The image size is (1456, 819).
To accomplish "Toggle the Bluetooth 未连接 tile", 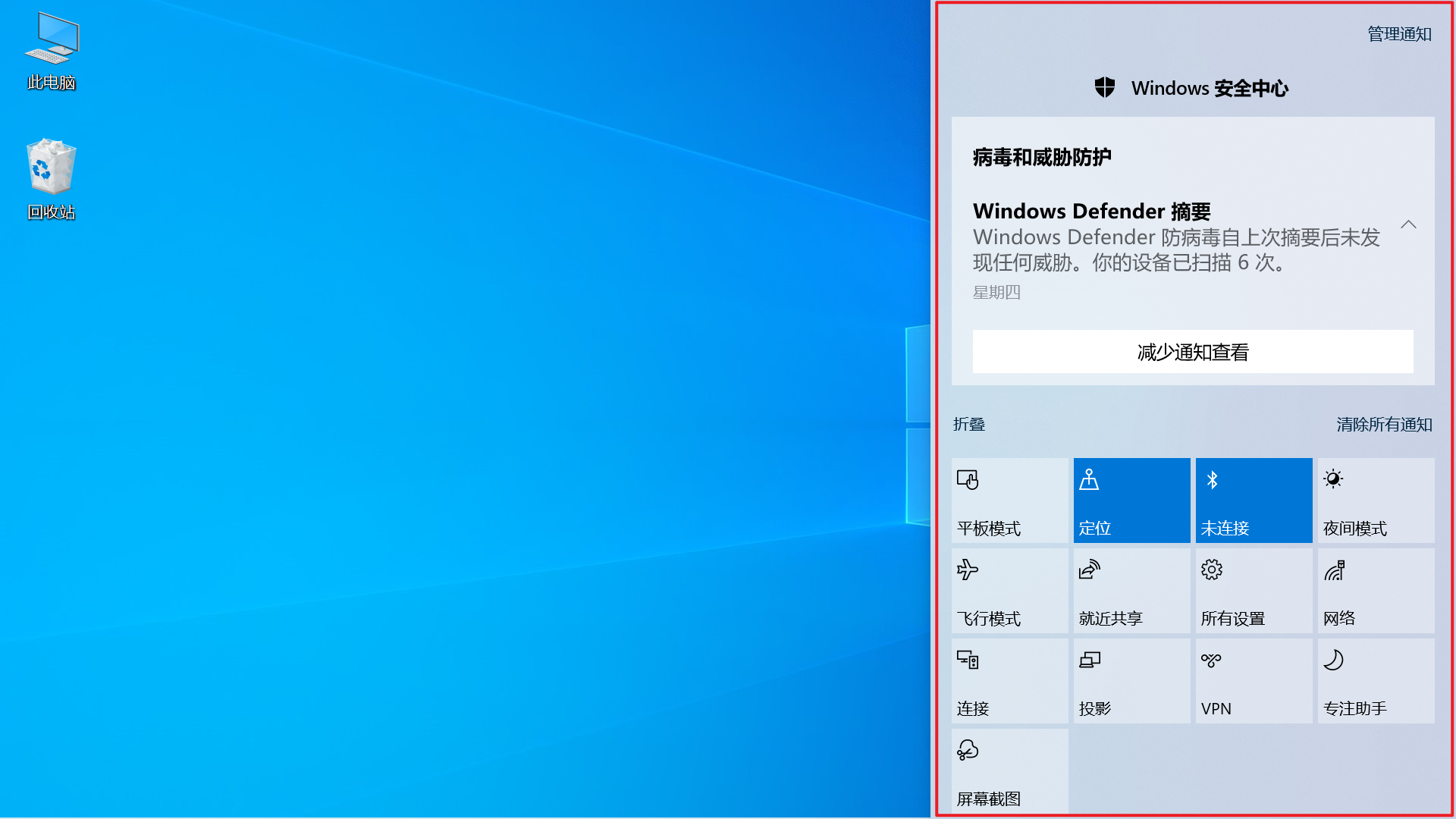I will tap(1254, 500).
